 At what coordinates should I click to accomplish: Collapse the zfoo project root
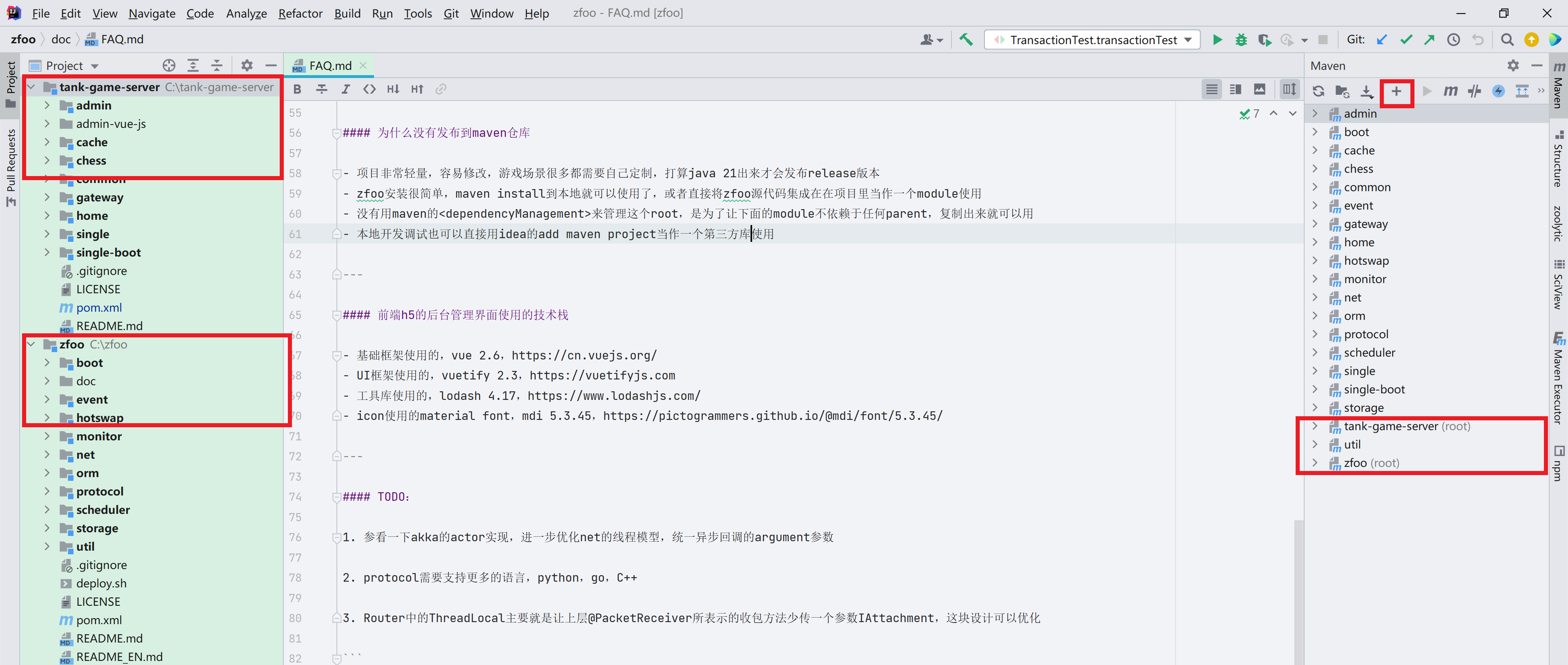tap(31, 344)
